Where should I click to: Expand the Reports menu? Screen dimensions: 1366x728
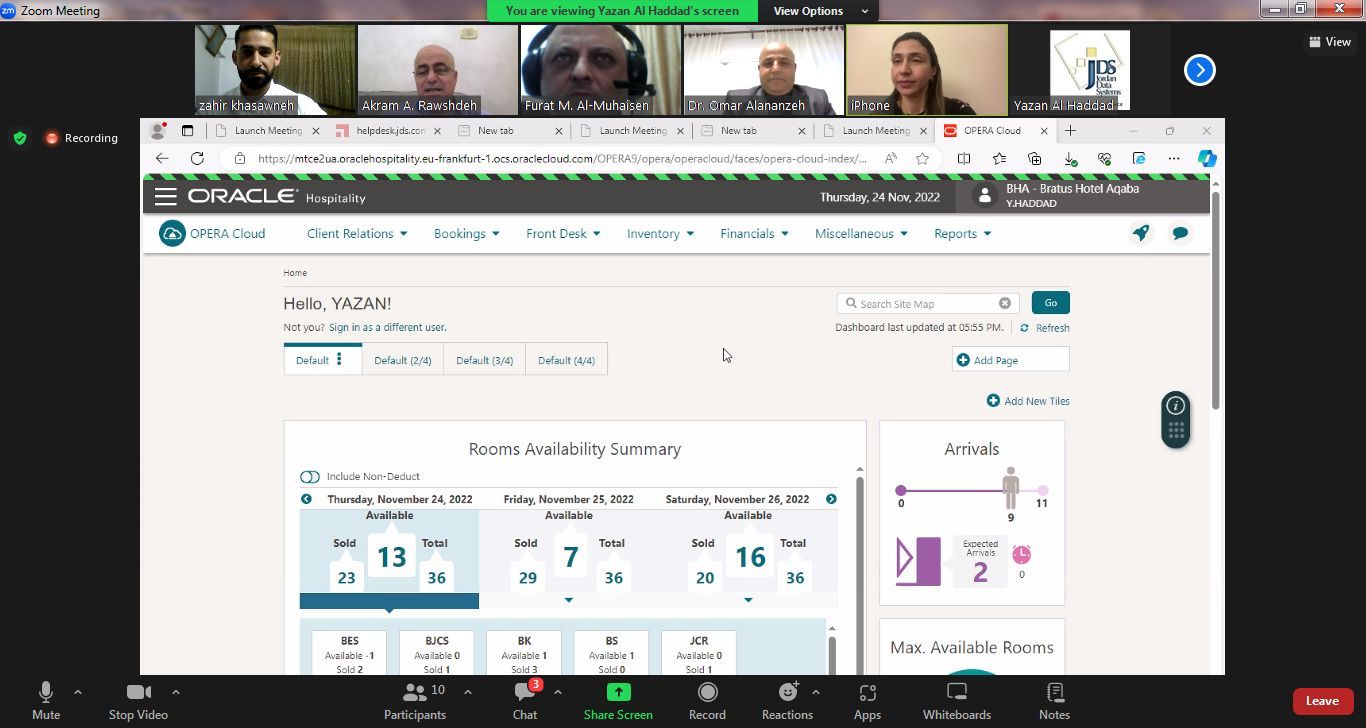click(962, 234)
